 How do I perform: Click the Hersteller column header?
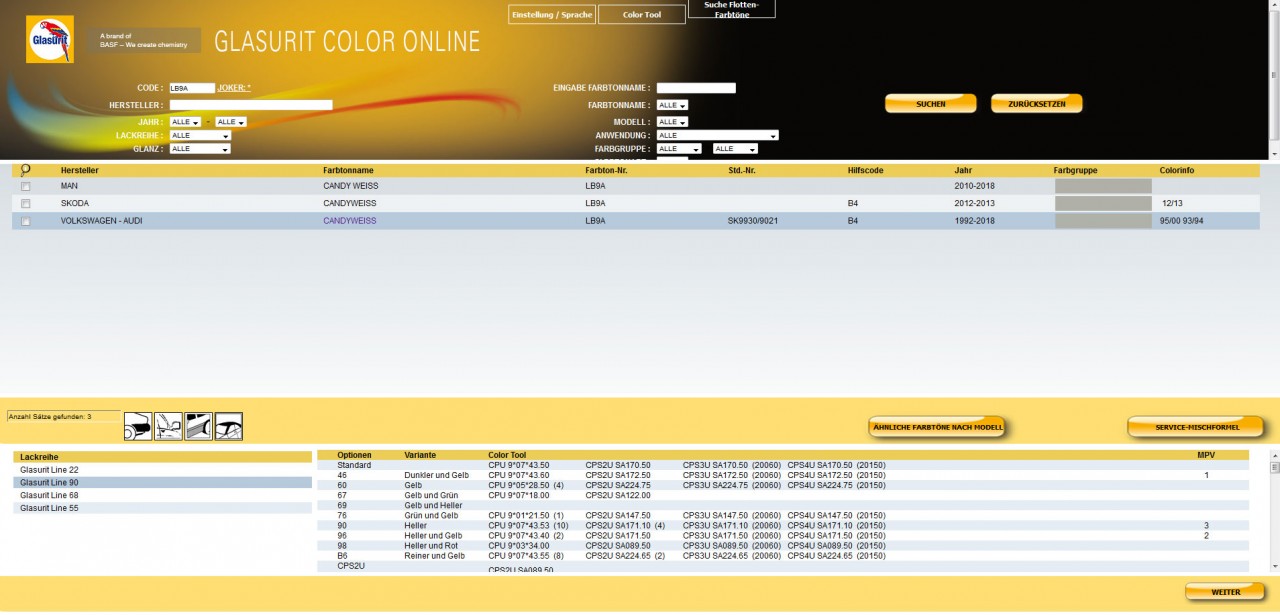tap(80, 171)
